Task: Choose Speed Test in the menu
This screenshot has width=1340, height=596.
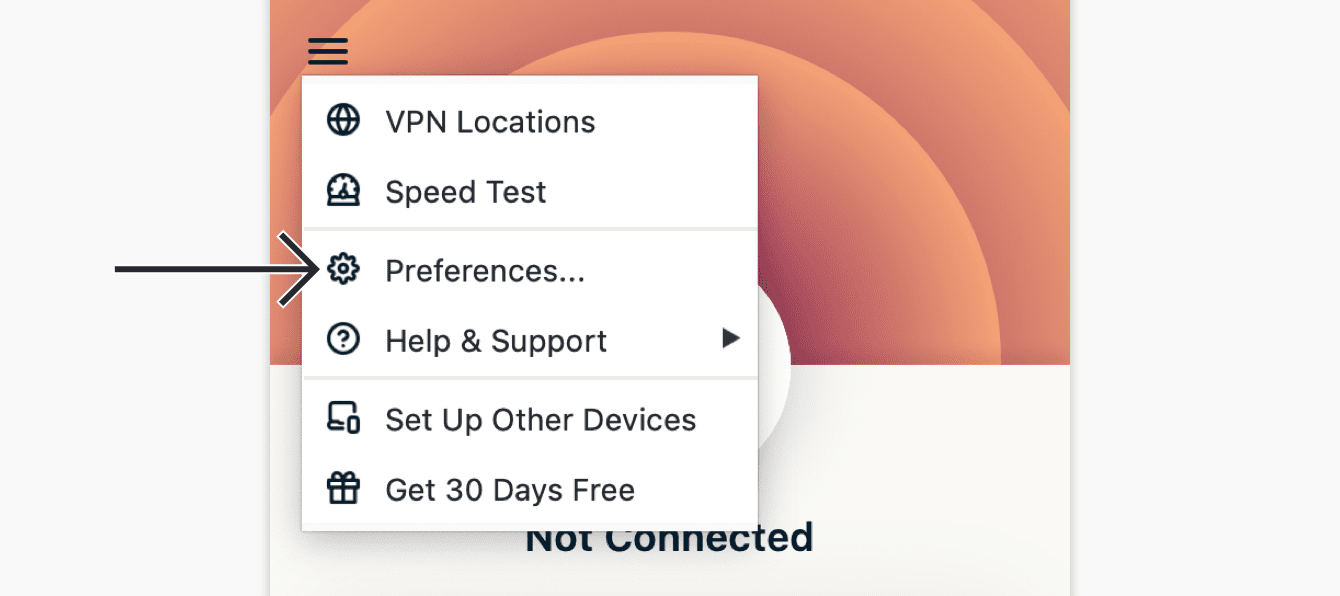Action: (466, 191)
